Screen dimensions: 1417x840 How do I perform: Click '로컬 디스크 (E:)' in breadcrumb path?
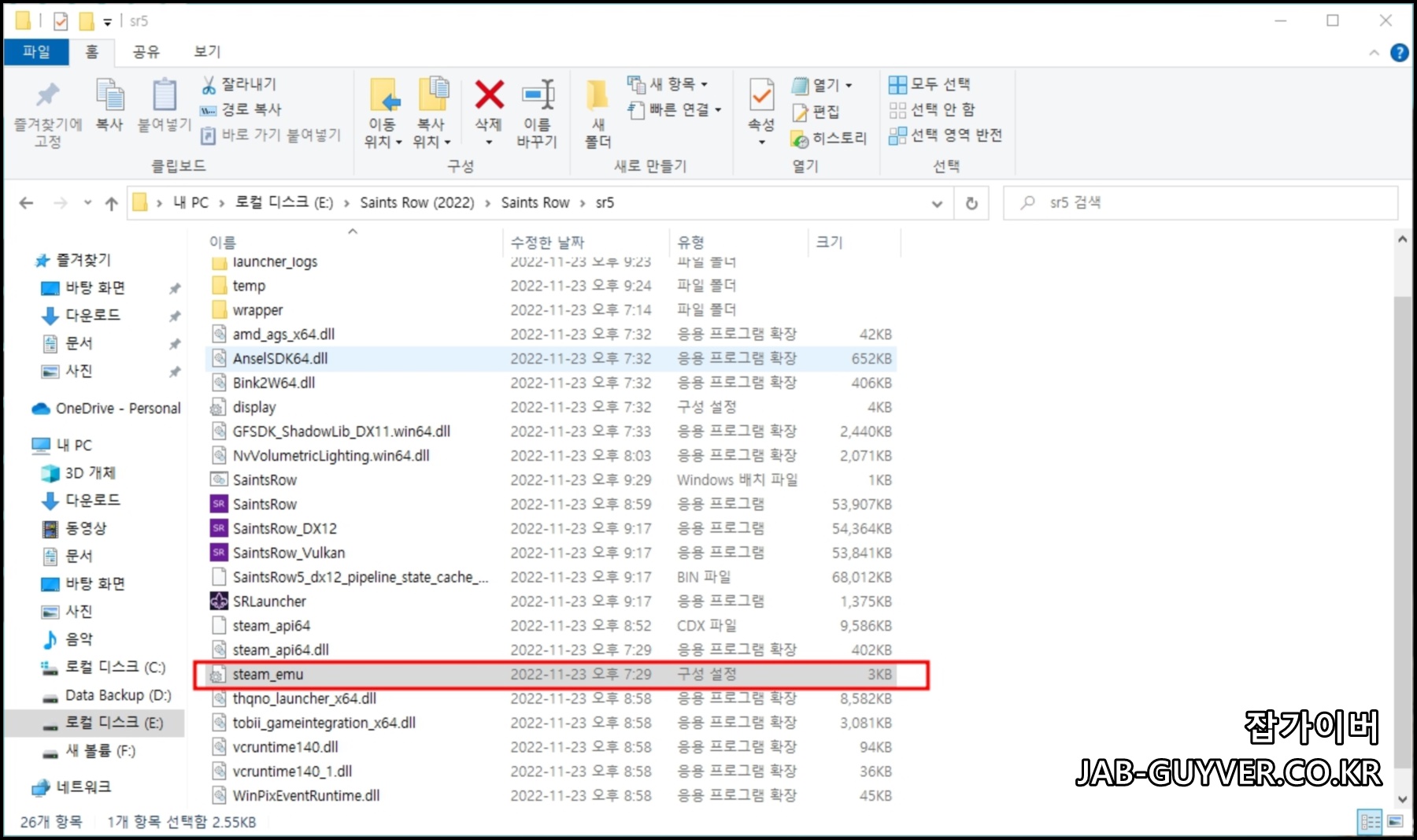(284, 203)
